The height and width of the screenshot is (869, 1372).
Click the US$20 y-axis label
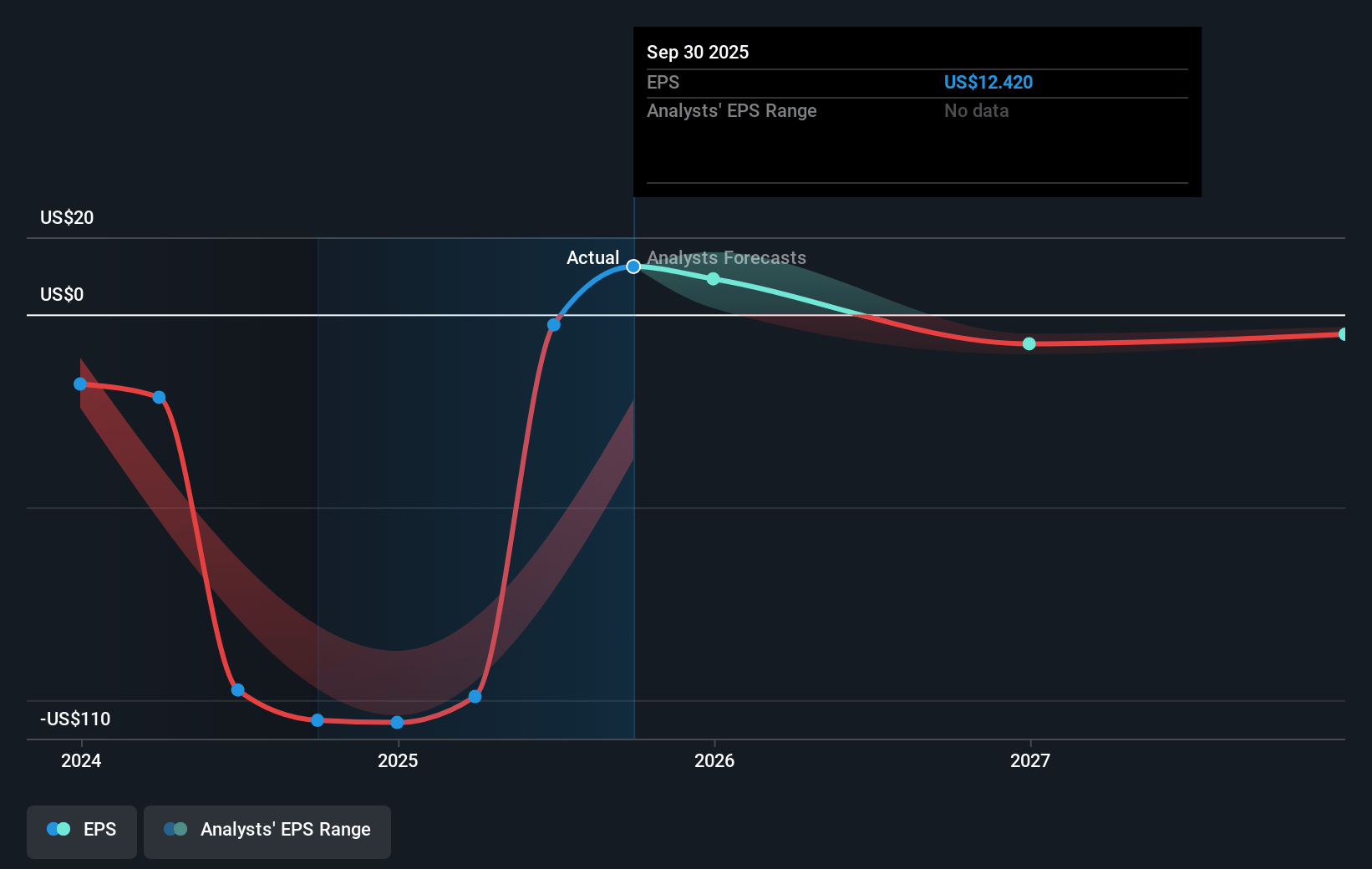pyautogui.click(x=67, y=218)
